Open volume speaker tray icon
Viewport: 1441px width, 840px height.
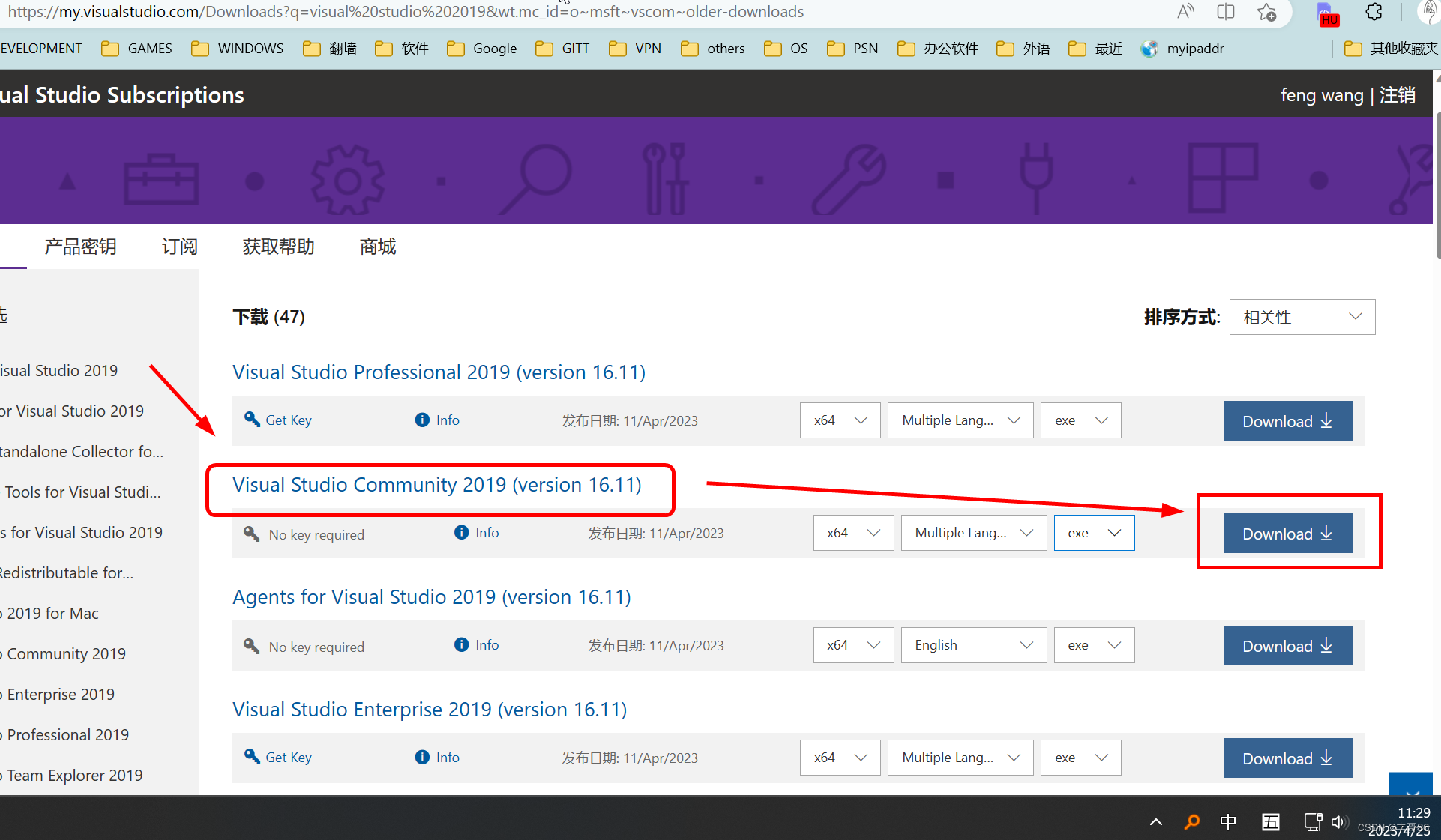[1339, 822]
